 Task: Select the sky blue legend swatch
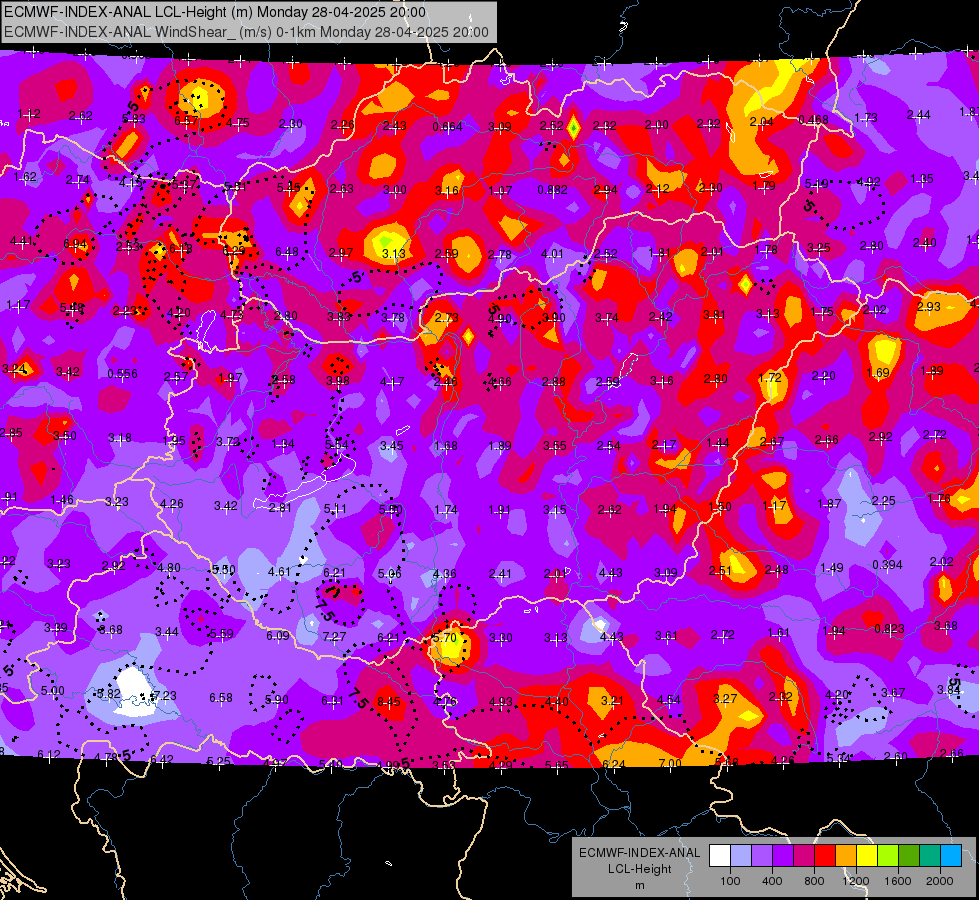(951, 856)
